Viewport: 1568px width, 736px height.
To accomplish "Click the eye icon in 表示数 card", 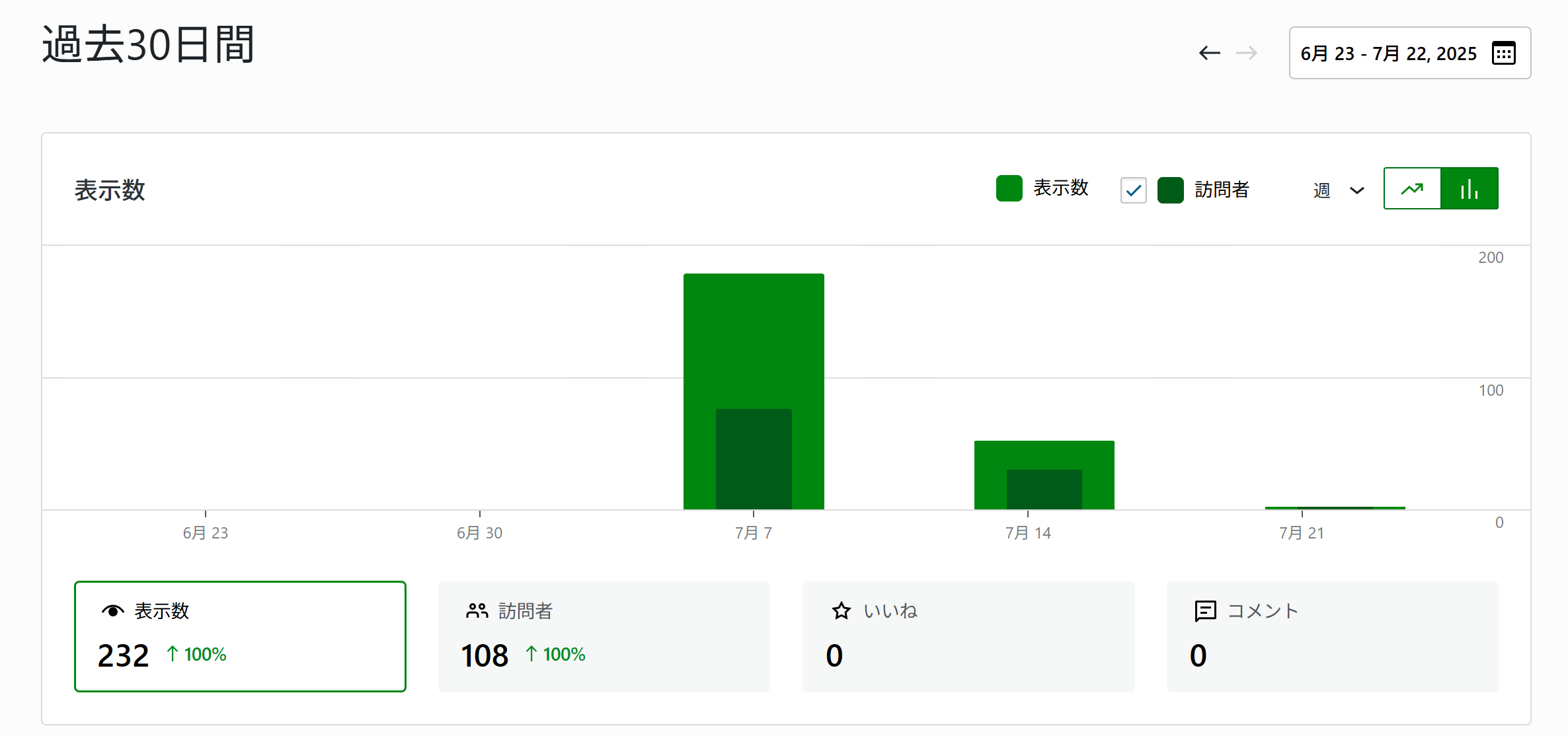I will click(x=112, y=611).
